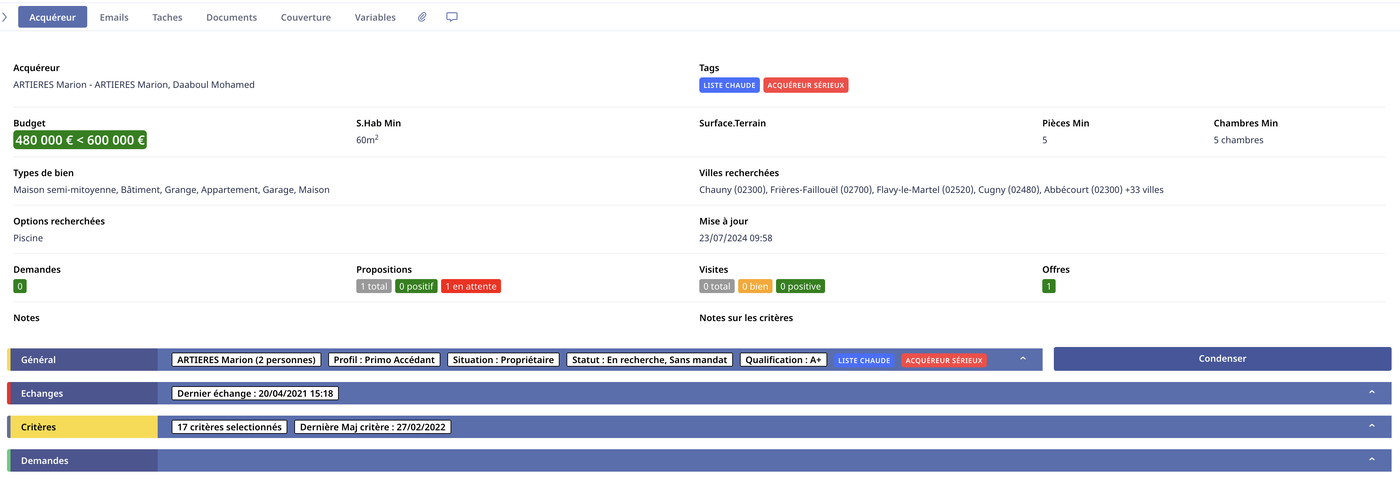Select the Couverture tab
The height and width of the screenshot is (479, 1400).
(x=305, y=17)
